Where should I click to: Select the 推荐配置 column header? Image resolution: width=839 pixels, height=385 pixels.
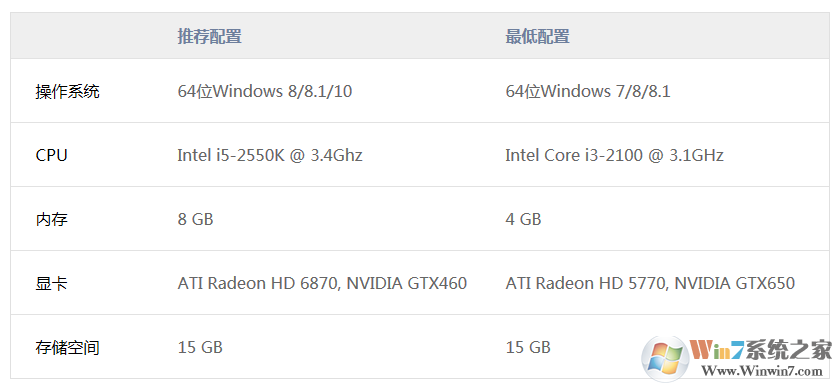pyautogui.click(x=209, y=36)
